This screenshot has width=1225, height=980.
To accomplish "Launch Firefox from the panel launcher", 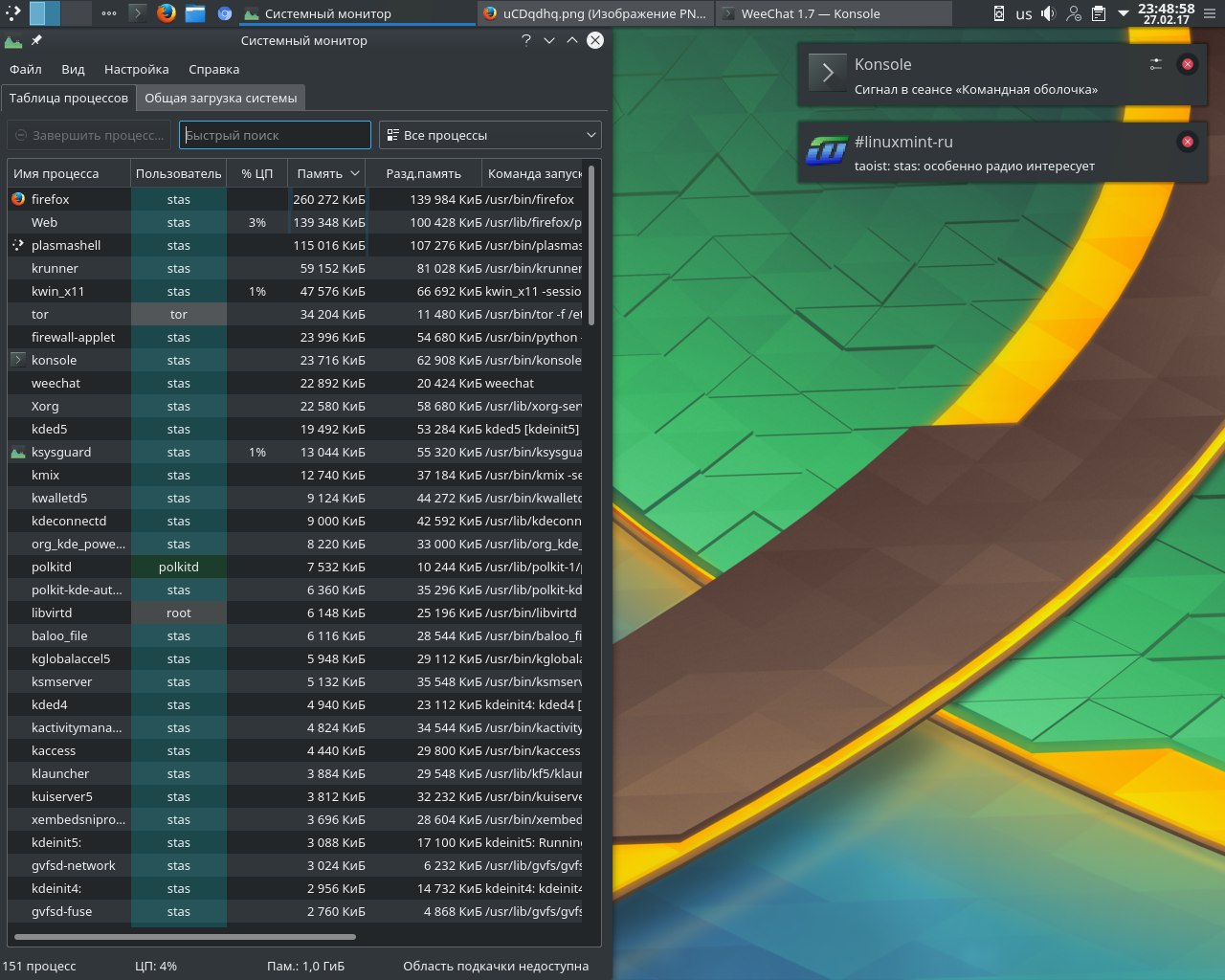I will [x=167, y=13].
